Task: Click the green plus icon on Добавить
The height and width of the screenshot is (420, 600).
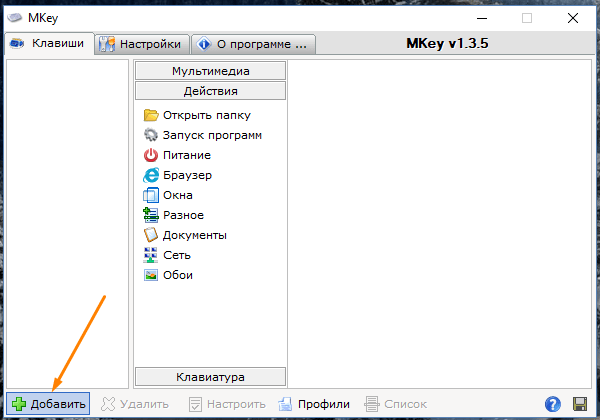Action: 19,404
